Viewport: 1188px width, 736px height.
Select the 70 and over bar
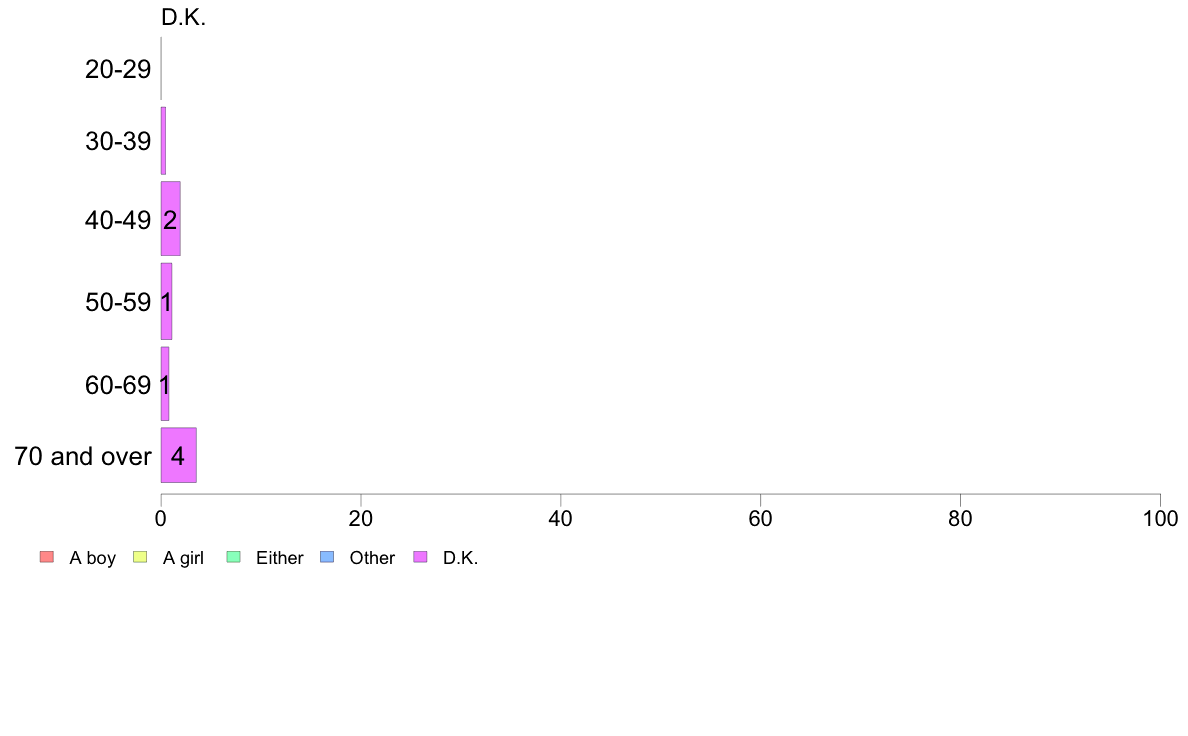pos(179,455)
